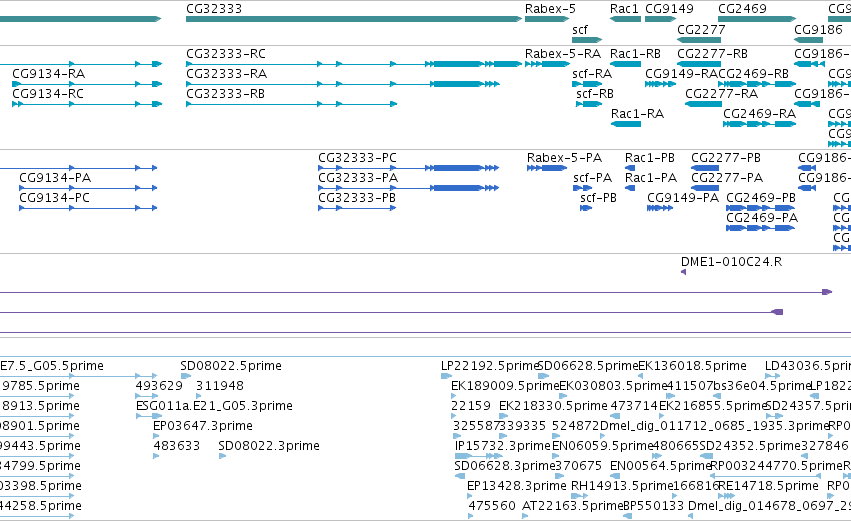
Task: Click the CG2277 gene label
Action: pyautogui.click(x=701, y=29)
